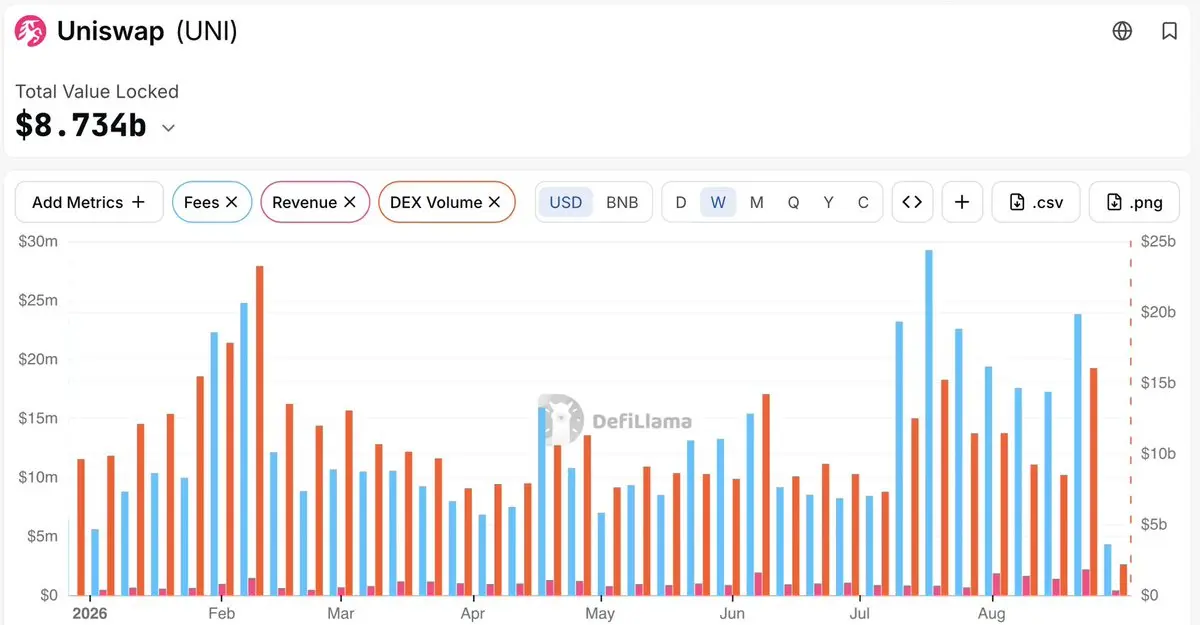Remove the DEX Volume metric with its X
The height and width of the screenshot is (625, 1200).
coord(494,202)
